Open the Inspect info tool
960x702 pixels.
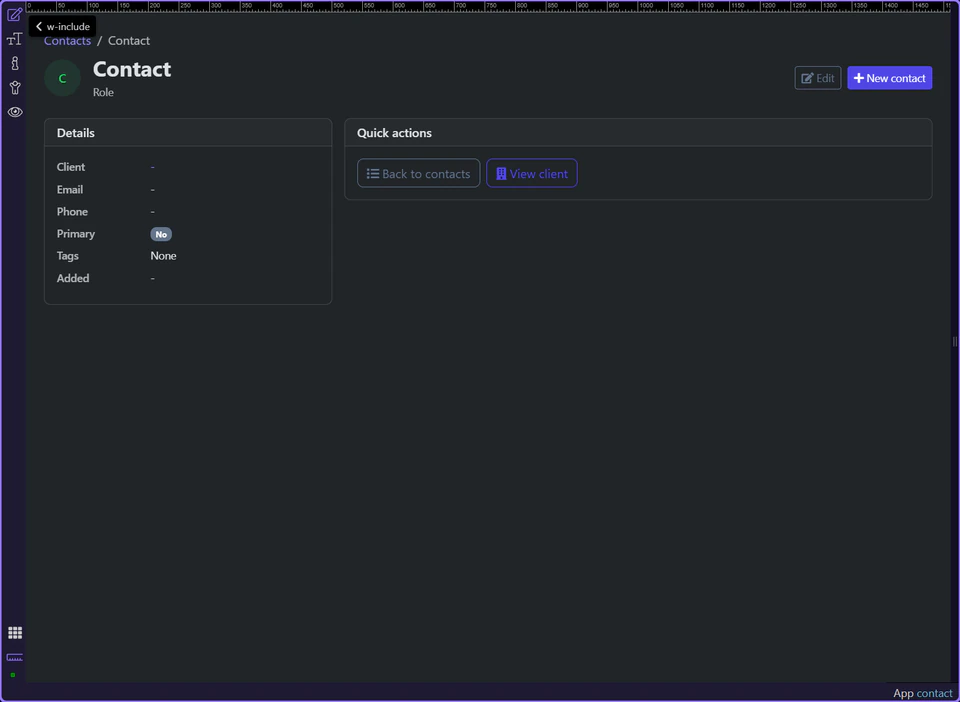click(14, 63)
